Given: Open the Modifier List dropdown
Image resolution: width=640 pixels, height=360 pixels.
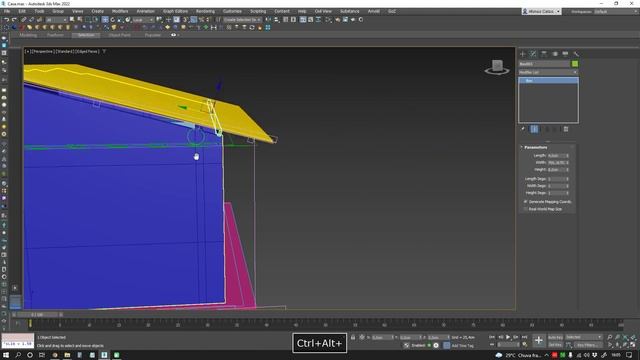Looking at the screenshot, I should click(x=548, y=72).
